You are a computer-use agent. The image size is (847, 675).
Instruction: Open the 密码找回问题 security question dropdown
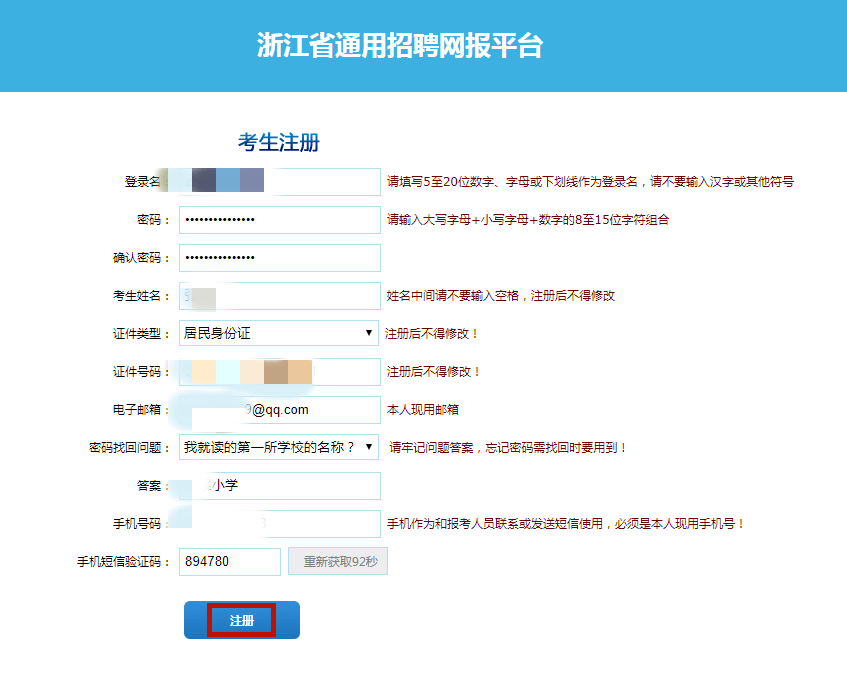[279, 448]
